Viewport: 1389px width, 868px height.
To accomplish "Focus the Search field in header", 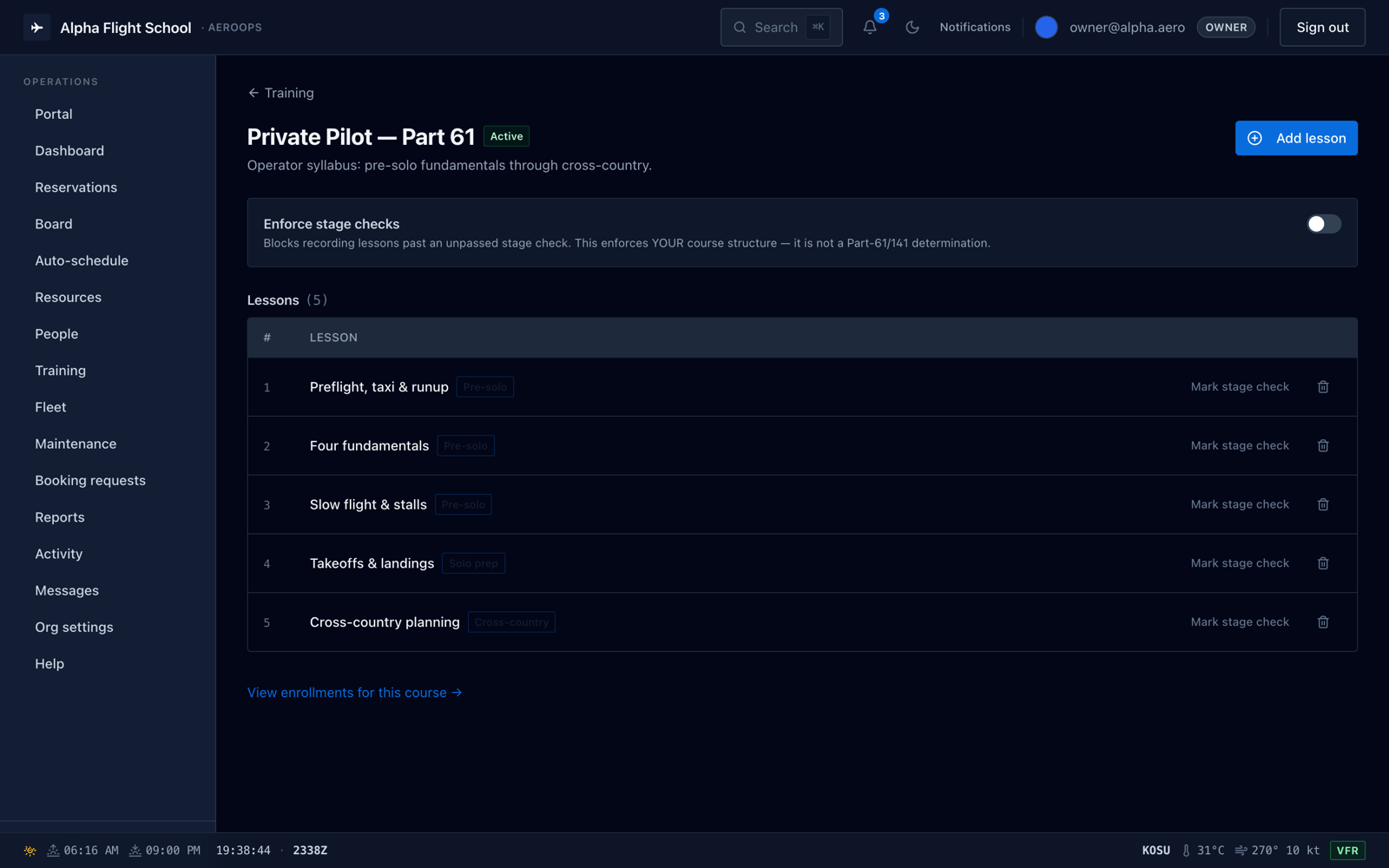I will (781, 27).
